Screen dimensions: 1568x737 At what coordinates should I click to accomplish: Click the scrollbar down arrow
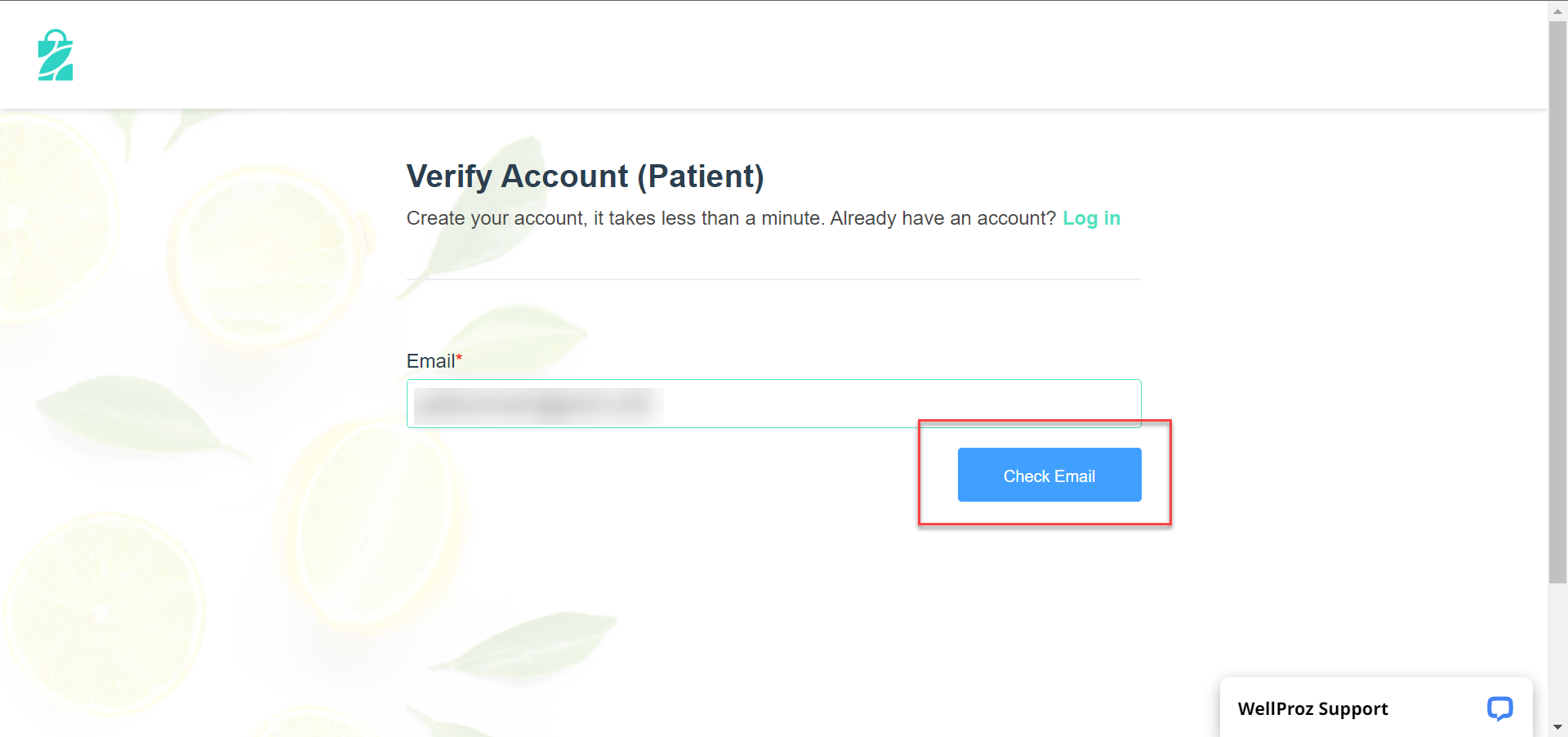coord(1557,727)
